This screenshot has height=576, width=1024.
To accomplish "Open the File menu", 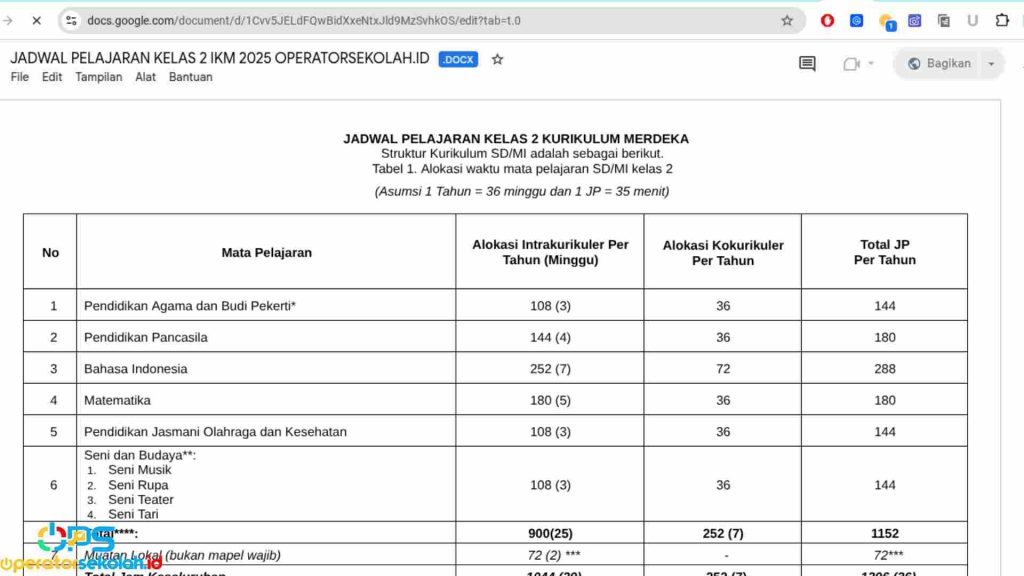I will point(20,77).
